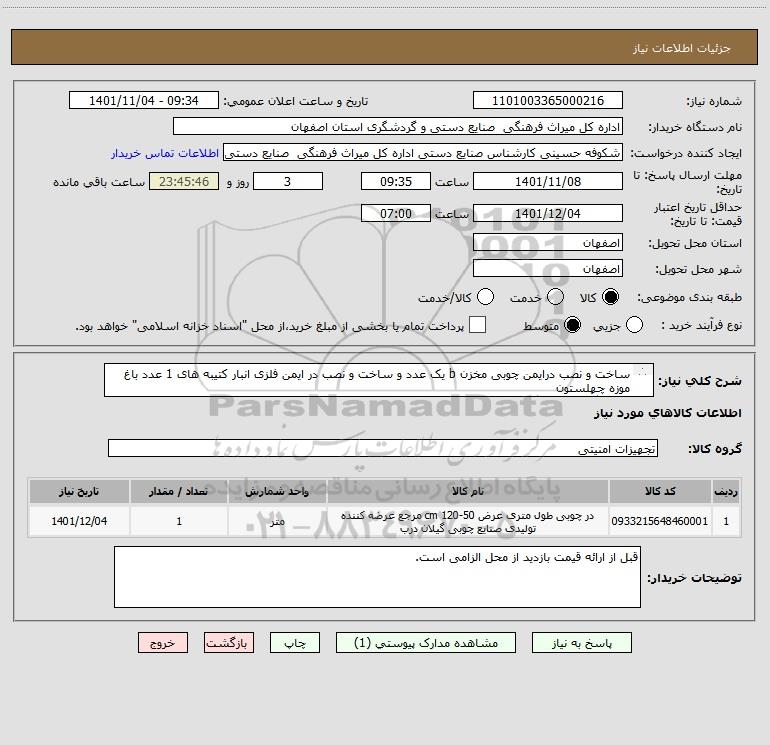Click remaining time counter 23:45:46
This screenshot has height=745, width=770.
coord(184,181)
